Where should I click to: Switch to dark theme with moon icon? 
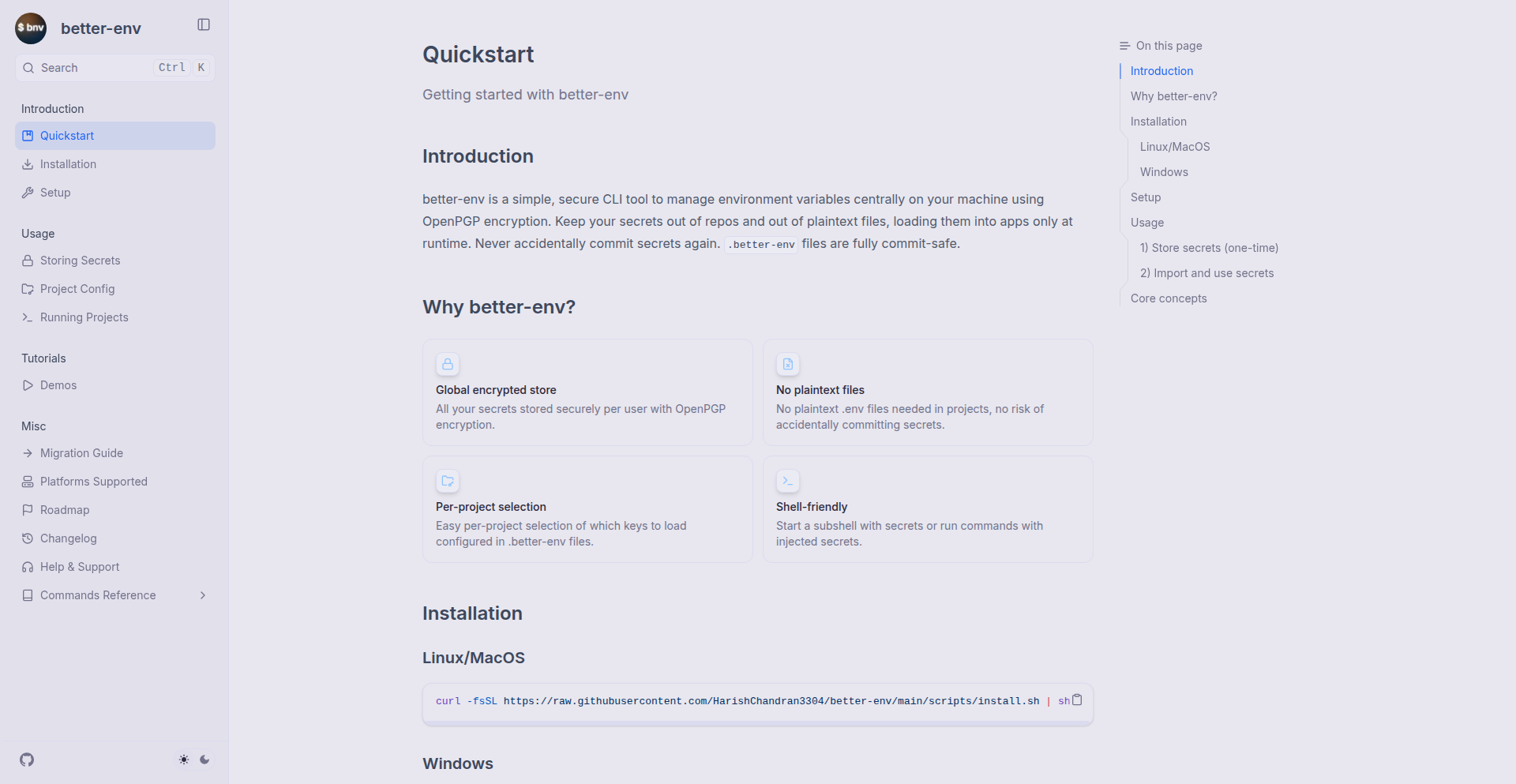(x=205, y=760)
